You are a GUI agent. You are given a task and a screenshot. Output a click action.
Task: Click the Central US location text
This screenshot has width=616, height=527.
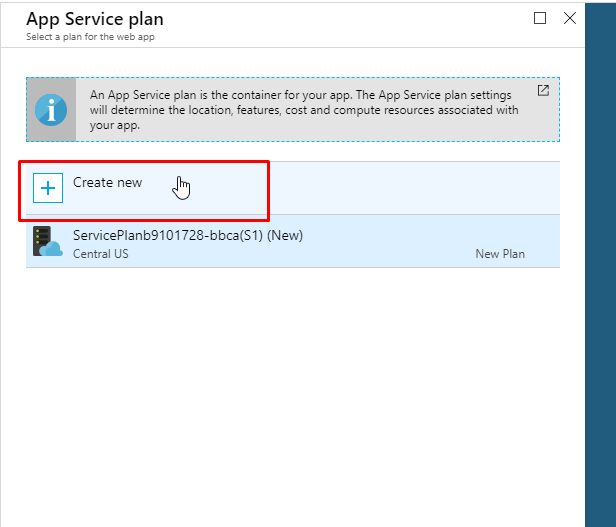101,254
